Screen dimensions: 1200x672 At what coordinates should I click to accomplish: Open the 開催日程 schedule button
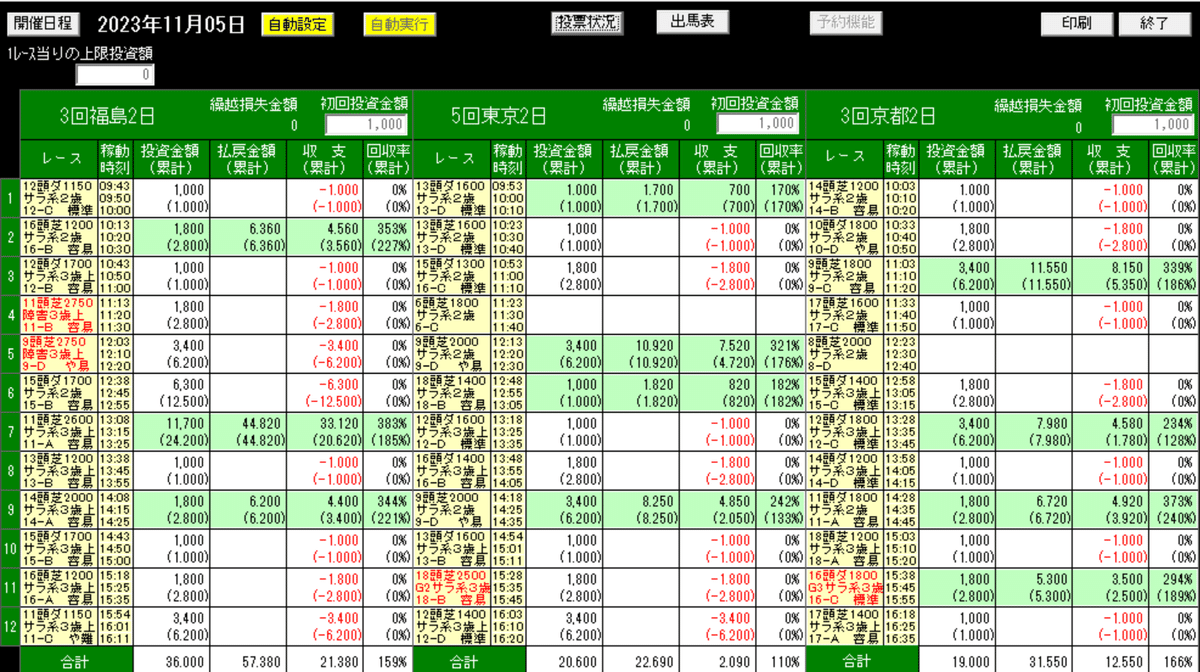[x=44, y=23]
